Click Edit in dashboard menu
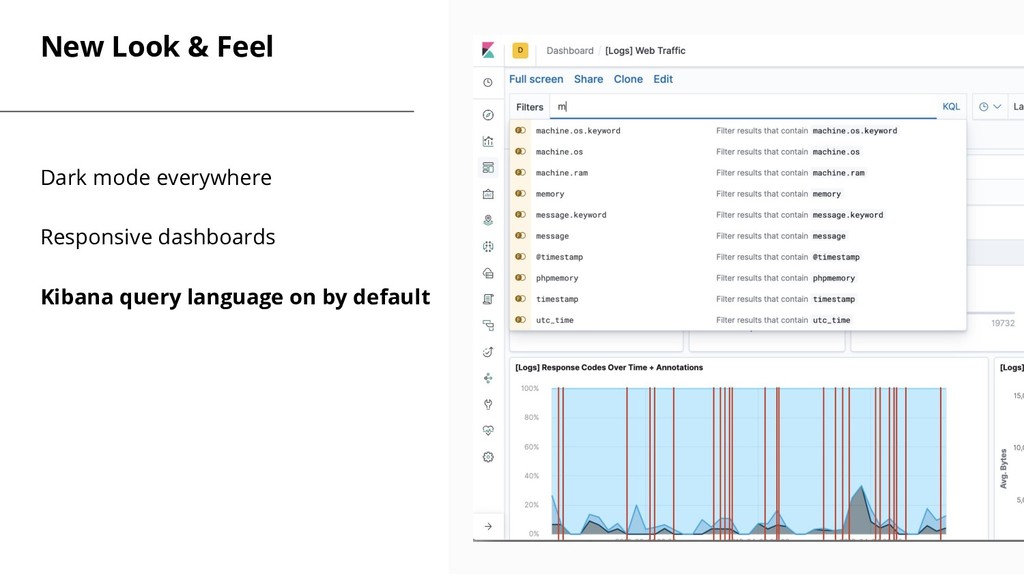The width and height of the screenshot is (1024, 576). (663, 79)
